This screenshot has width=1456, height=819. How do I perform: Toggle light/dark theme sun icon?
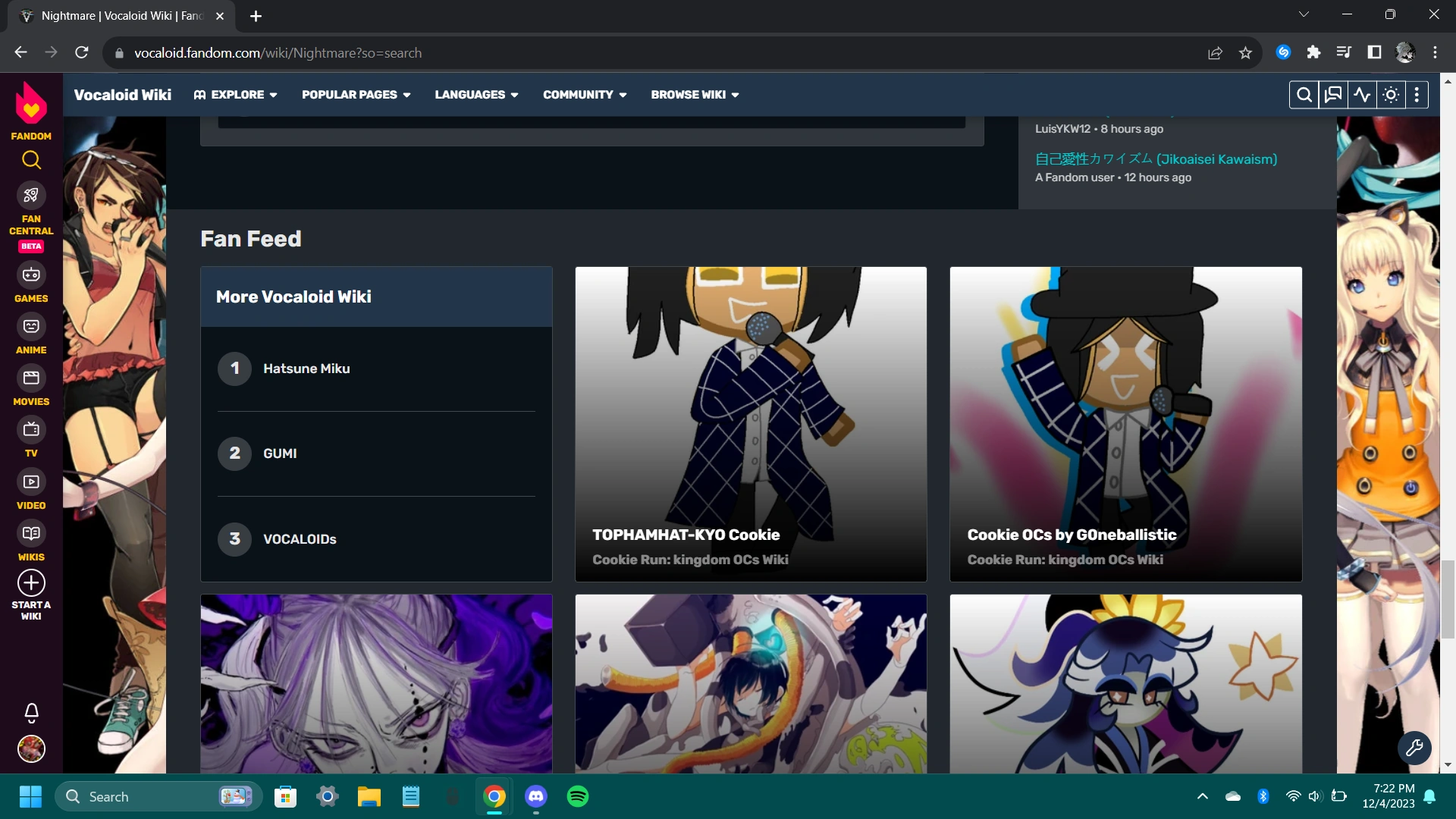1391,95
